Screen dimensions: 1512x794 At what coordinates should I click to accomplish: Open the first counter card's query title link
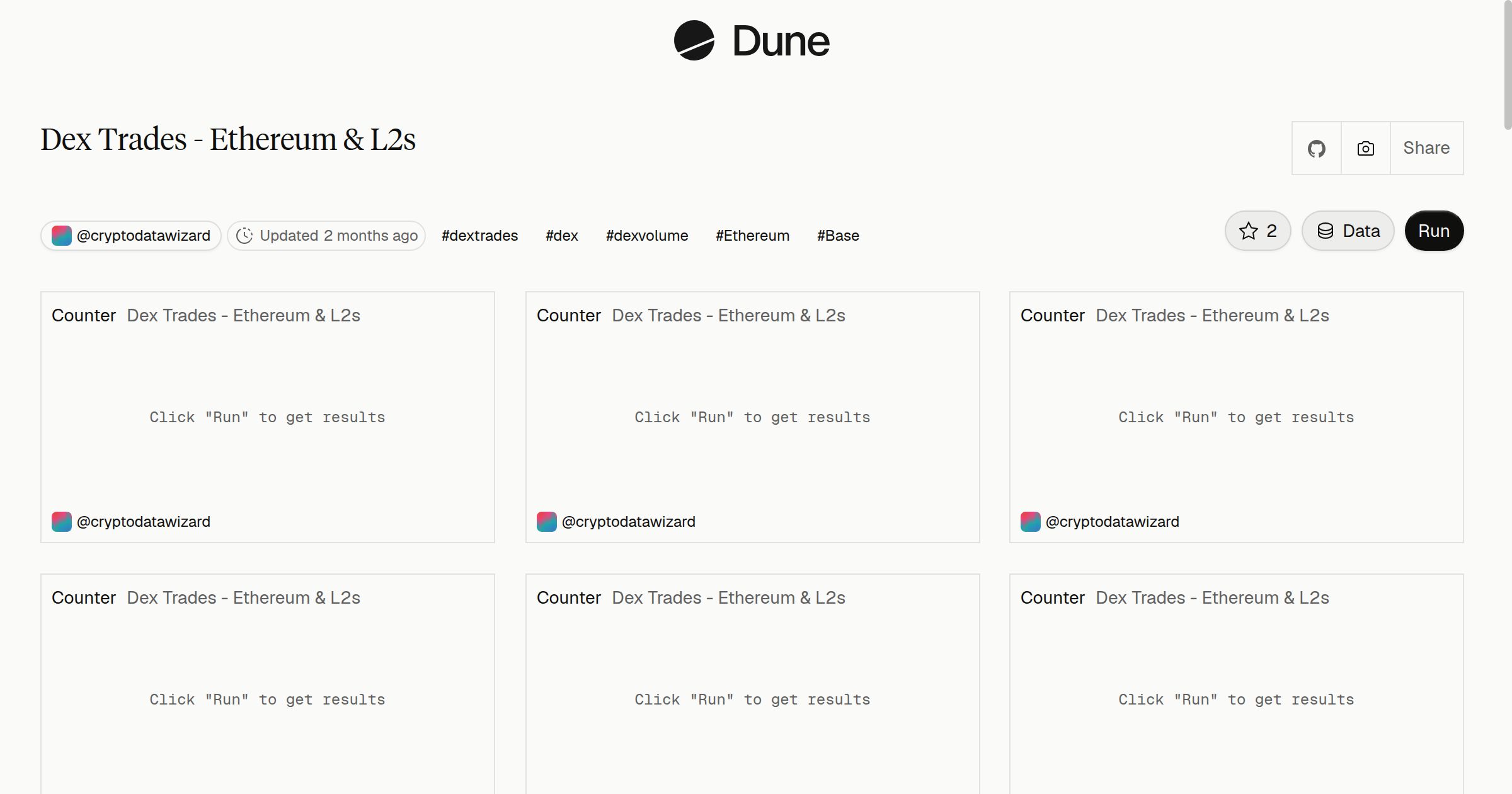coord(243,315)
